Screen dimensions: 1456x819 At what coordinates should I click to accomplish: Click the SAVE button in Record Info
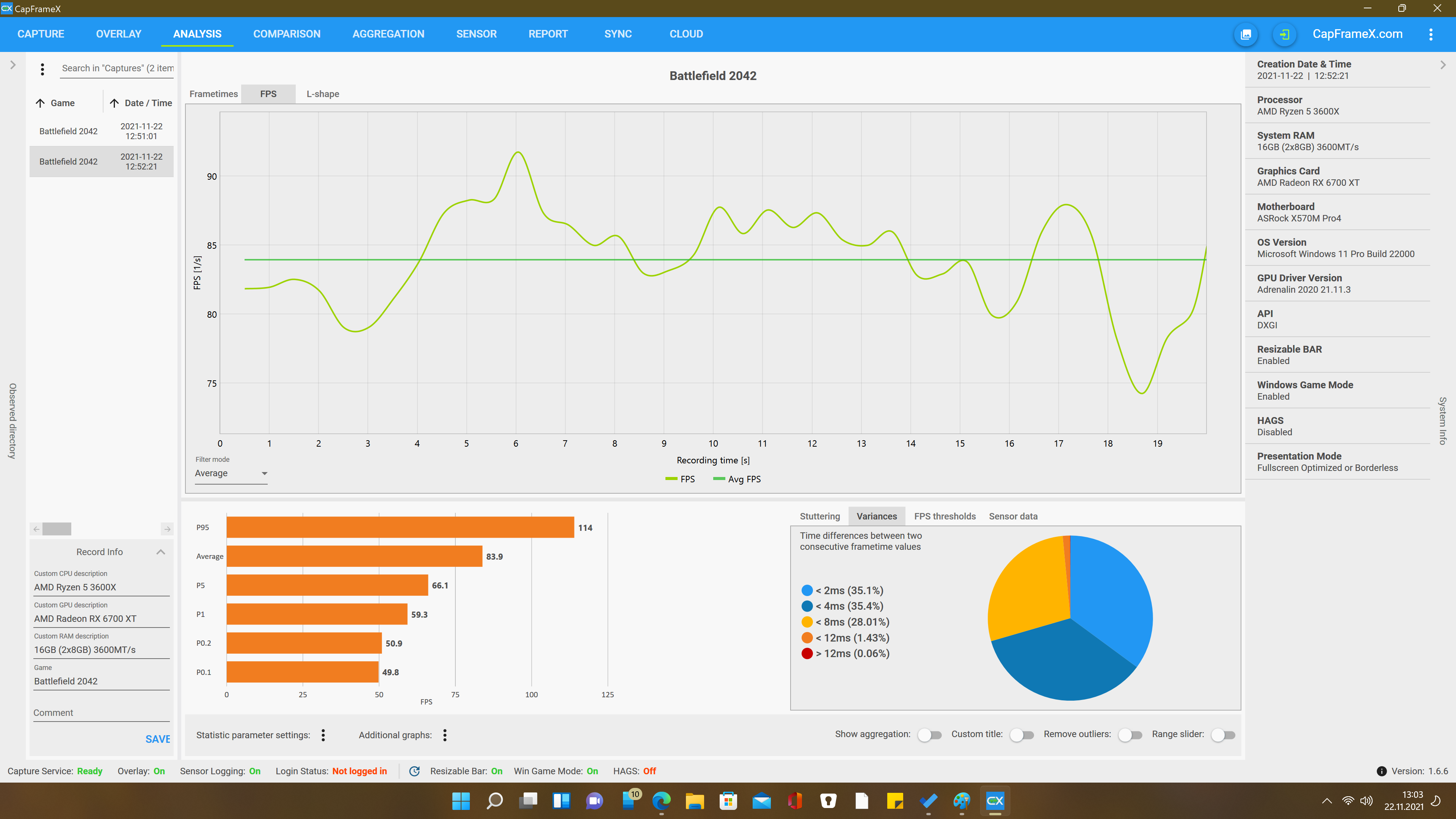pyautogui.click(x=157, y=739)
